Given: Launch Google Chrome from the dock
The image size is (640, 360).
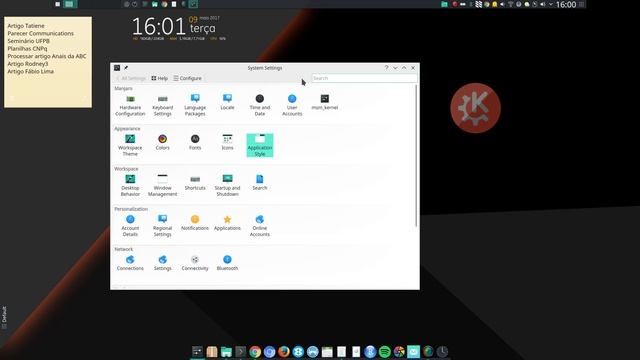Looking at the screenshot, I should pos(255,351).
